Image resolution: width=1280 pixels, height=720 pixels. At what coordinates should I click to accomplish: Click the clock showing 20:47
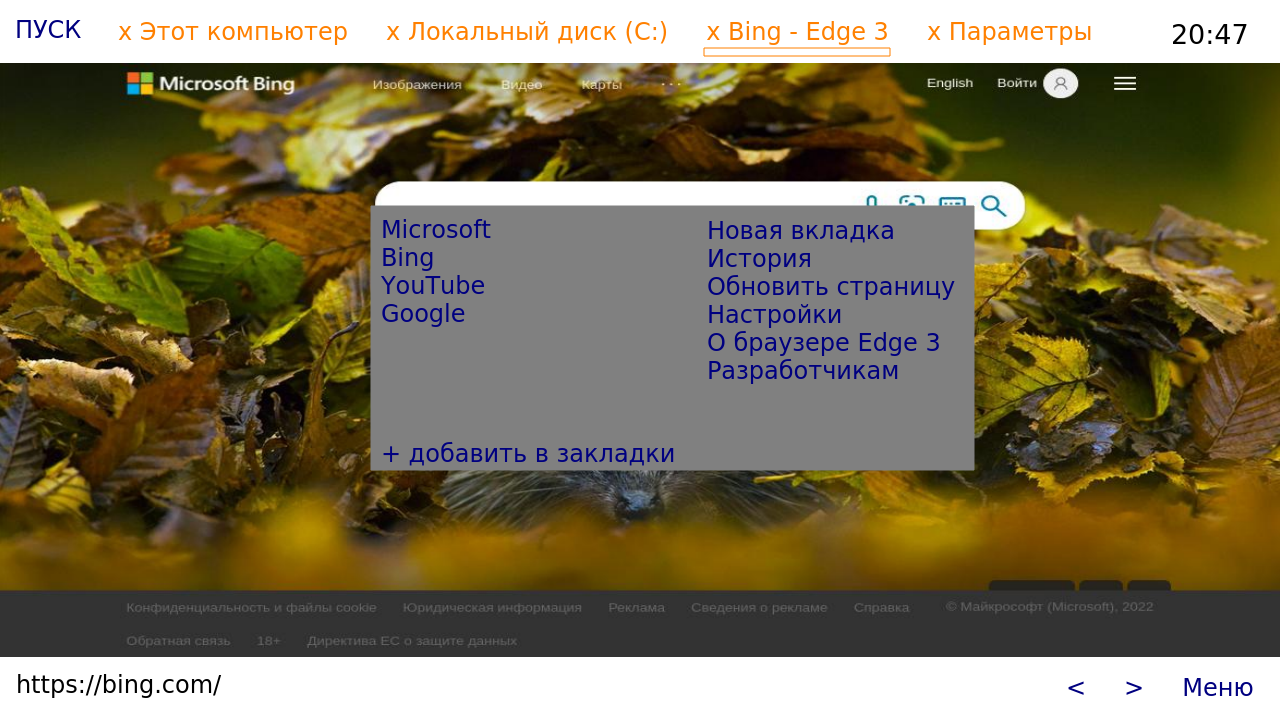tap(1209, 35)
